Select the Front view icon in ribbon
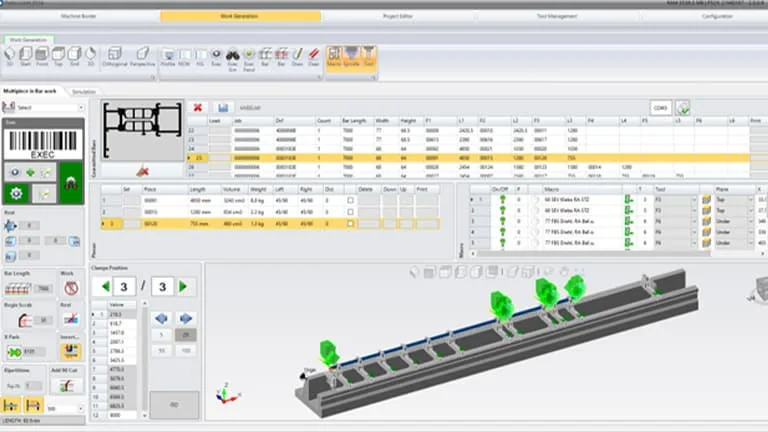 [x=42, y=54]
